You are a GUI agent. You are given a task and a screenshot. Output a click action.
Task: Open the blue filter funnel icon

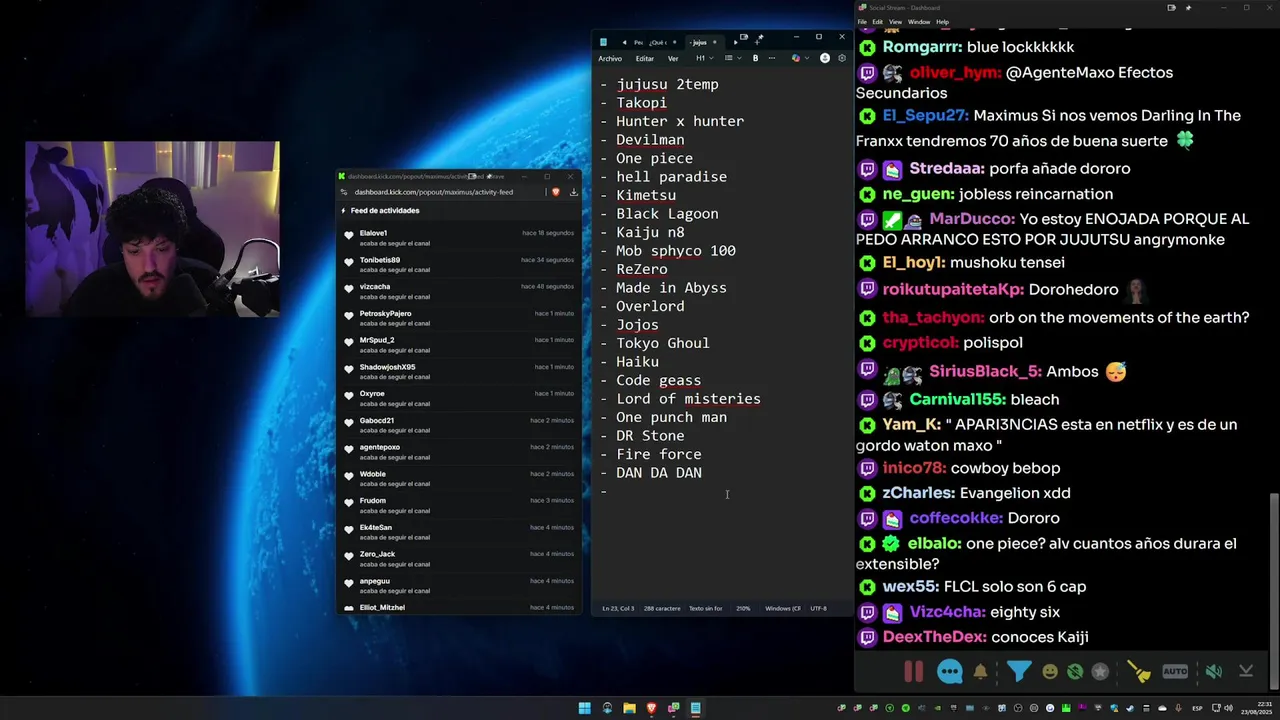coord(1018,672)
